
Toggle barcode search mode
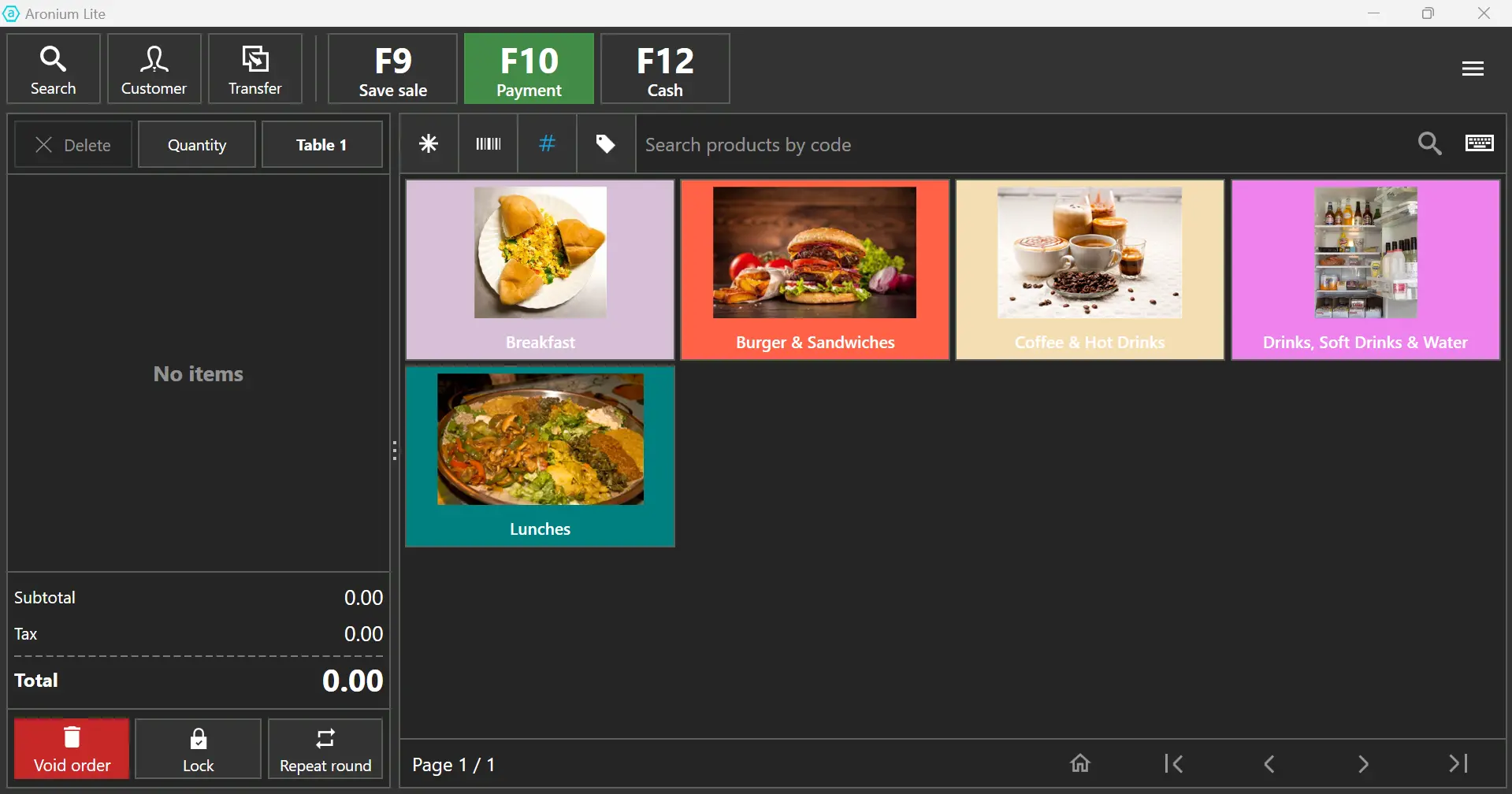click(x=488, y=144)
